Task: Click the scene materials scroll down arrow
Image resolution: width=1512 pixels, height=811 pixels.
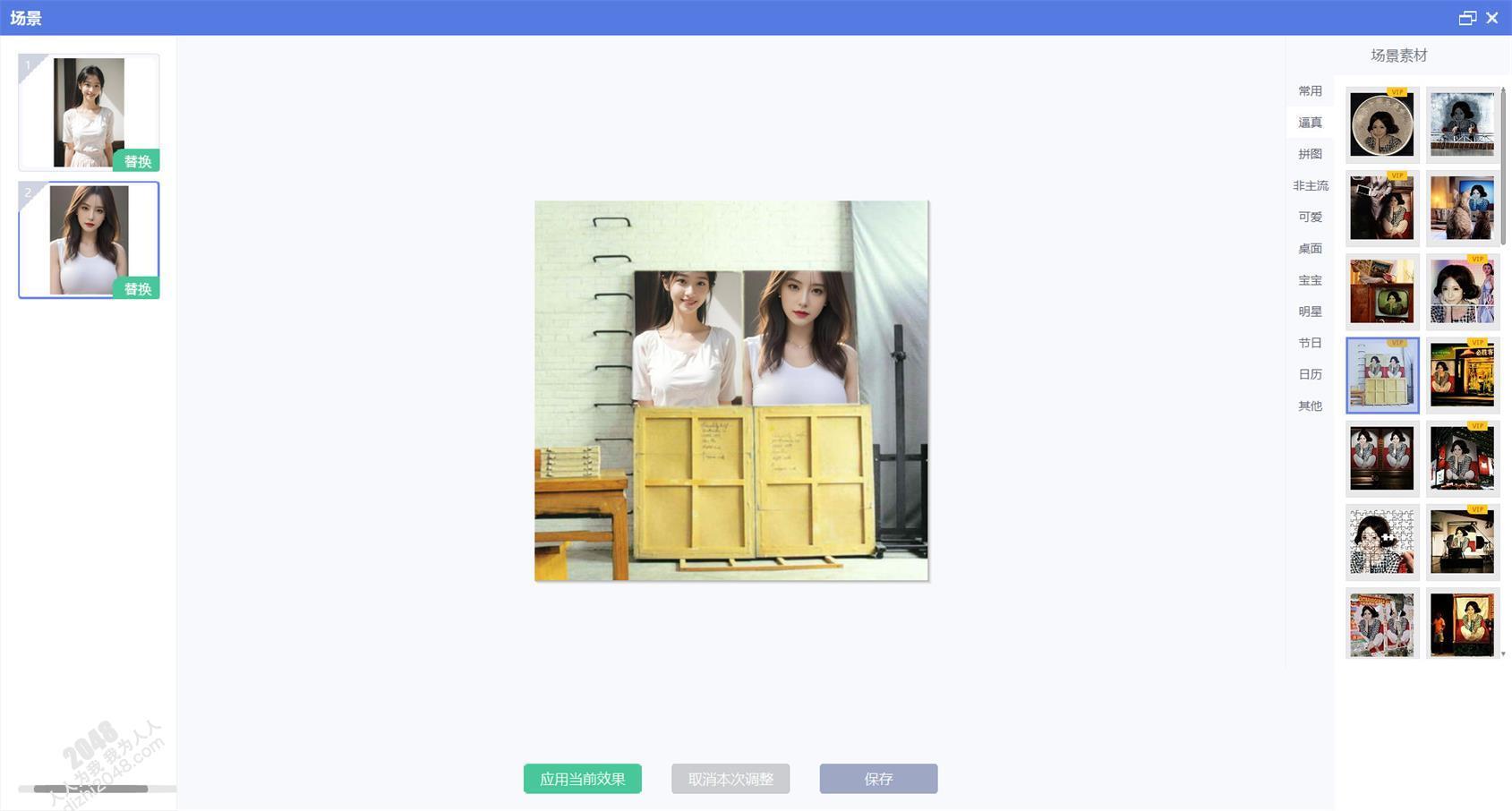Action: point(1503,654)
